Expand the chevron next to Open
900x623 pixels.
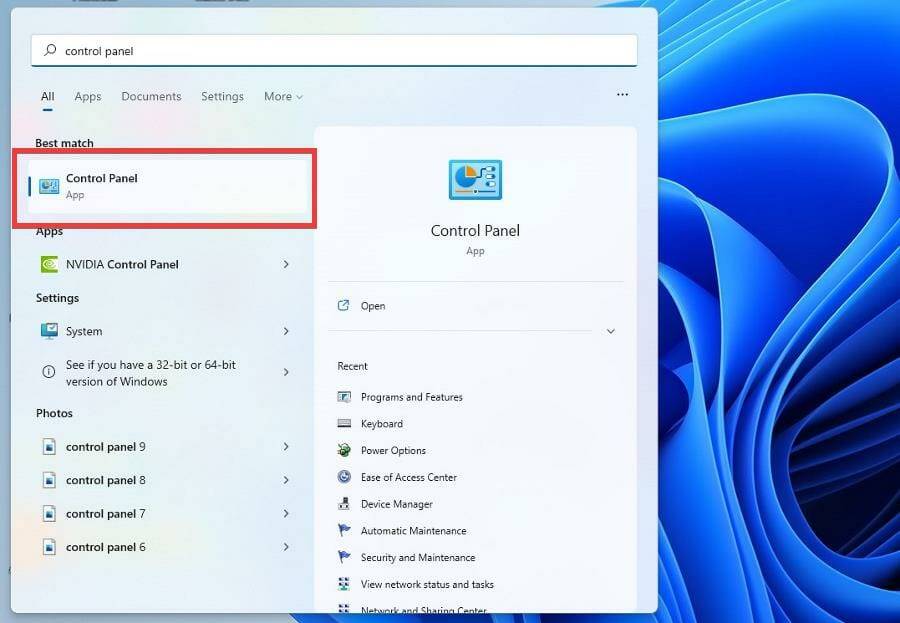(610, 330)
